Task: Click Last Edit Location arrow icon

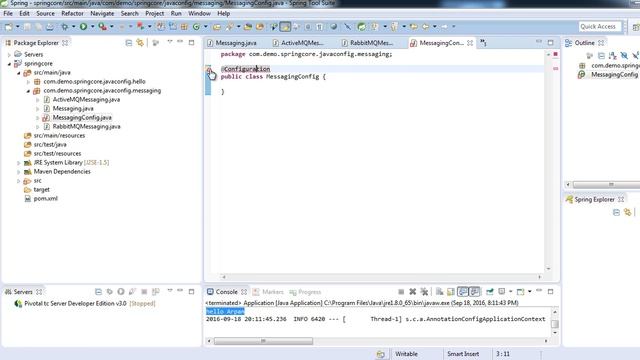Action: (x=413, y=27)
